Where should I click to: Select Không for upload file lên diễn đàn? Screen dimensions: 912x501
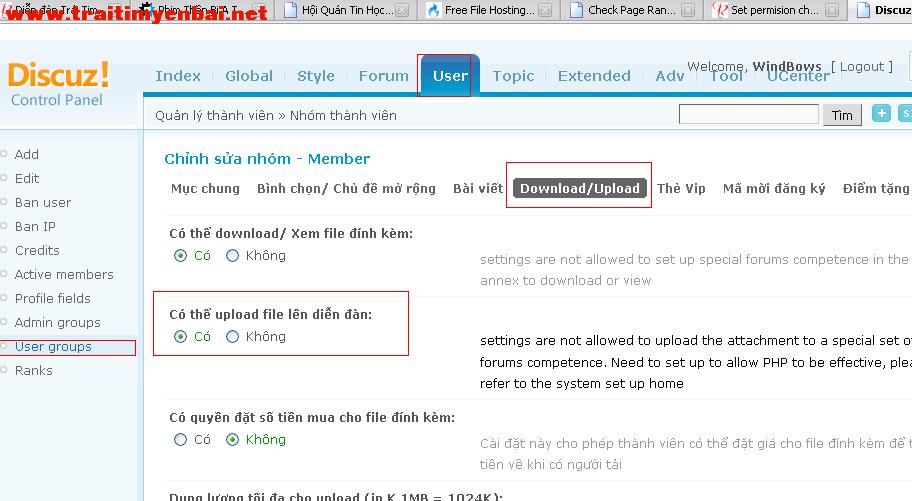[232, 336]
